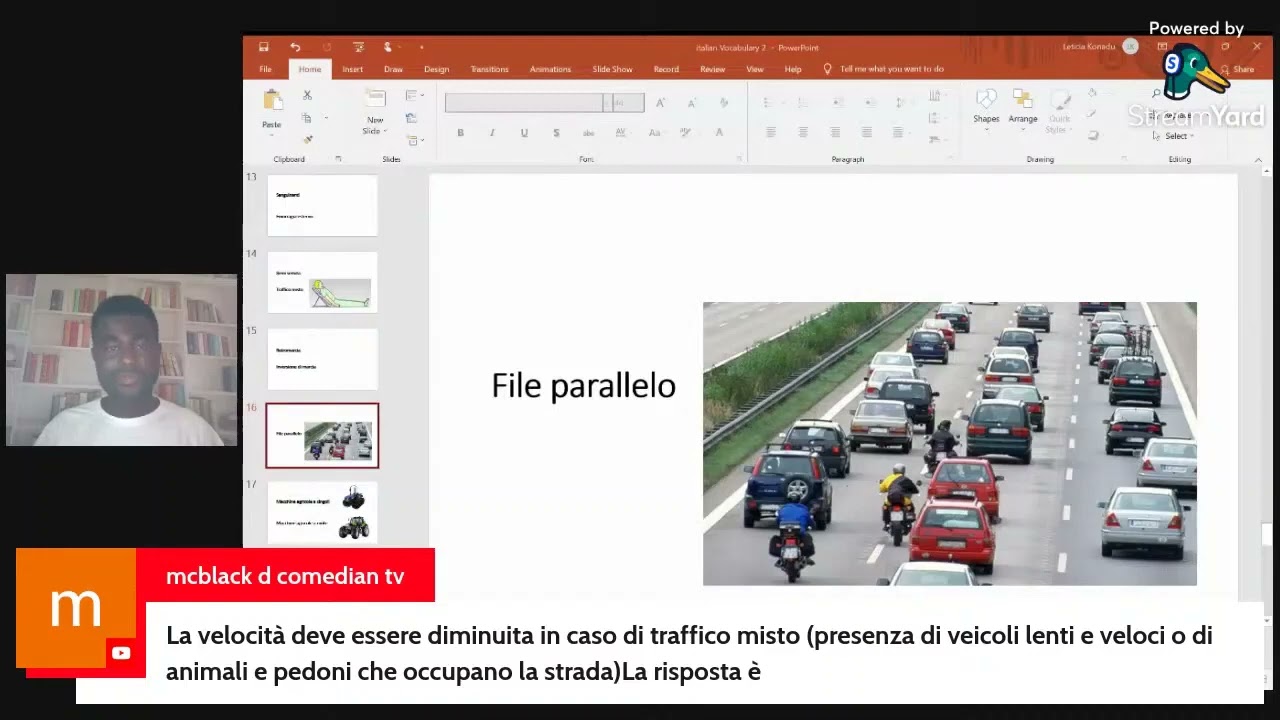Click the 'File parallelo' slide title text
The height and width of the screenshot is (720, 1280).
coord(583,386)
